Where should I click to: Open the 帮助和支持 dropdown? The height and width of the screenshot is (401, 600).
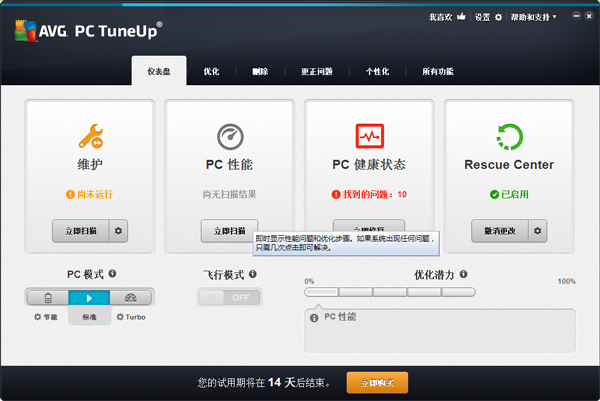pyautogui.click(x=533, y=17)
